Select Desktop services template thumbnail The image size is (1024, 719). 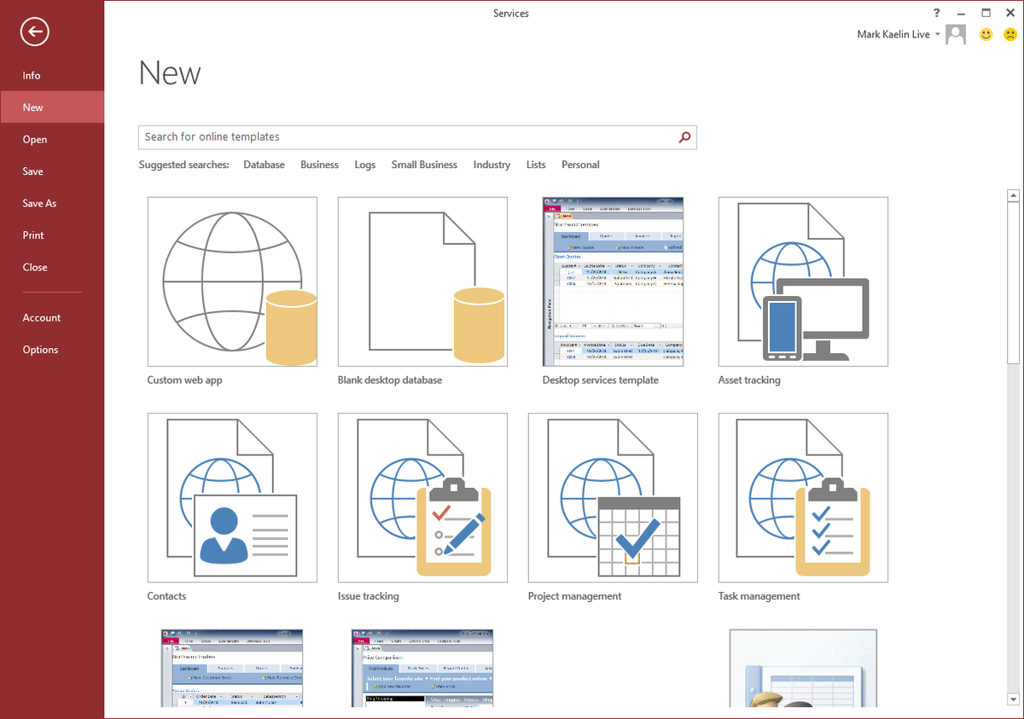click(613, 281)
